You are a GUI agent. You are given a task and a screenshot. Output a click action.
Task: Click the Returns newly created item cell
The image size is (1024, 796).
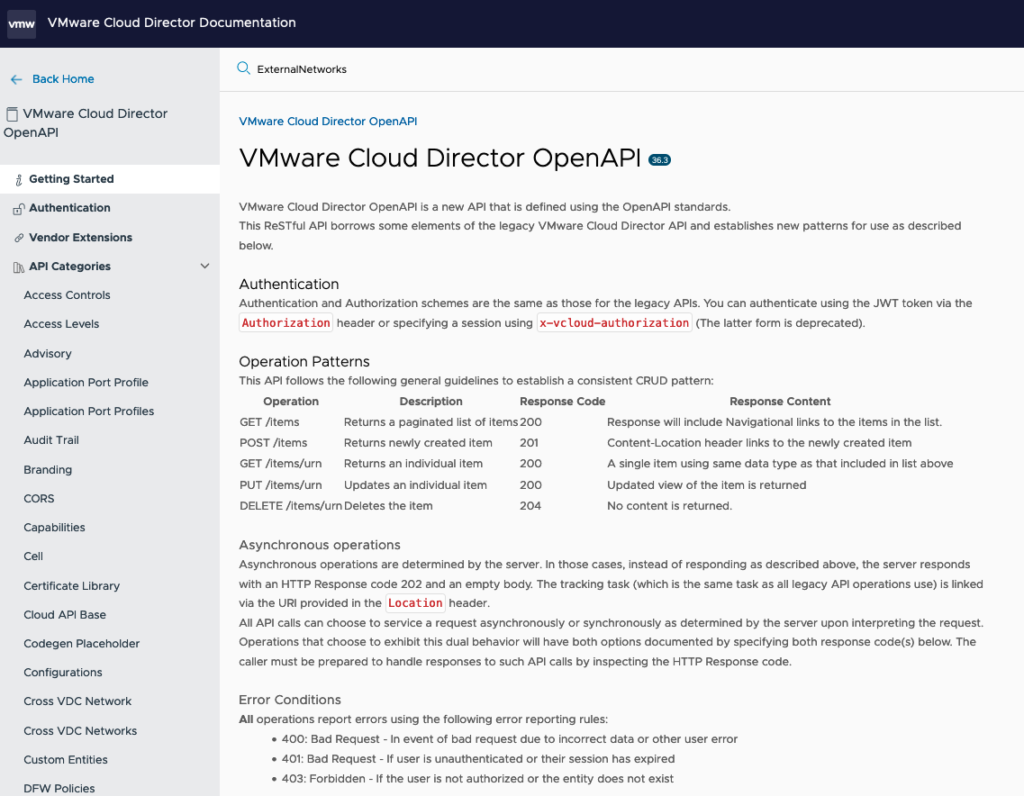coord(418,443)
